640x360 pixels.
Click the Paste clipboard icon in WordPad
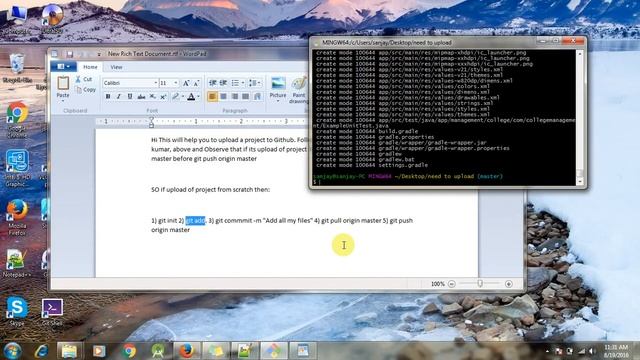[63, 83]
